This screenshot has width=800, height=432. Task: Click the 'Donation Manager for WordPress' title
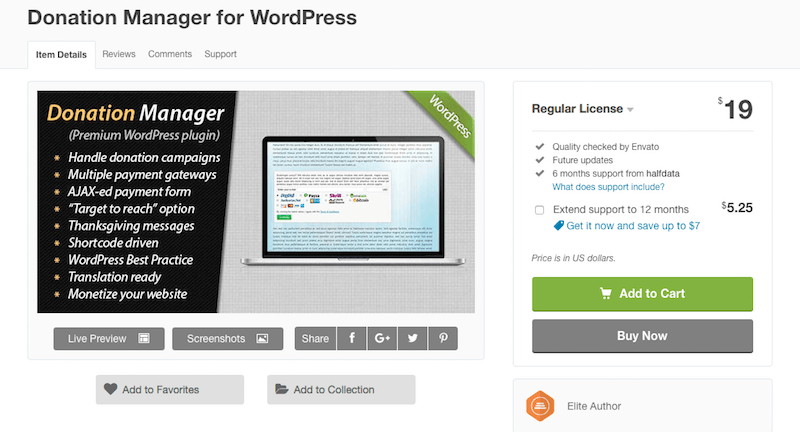click(192, 17)
